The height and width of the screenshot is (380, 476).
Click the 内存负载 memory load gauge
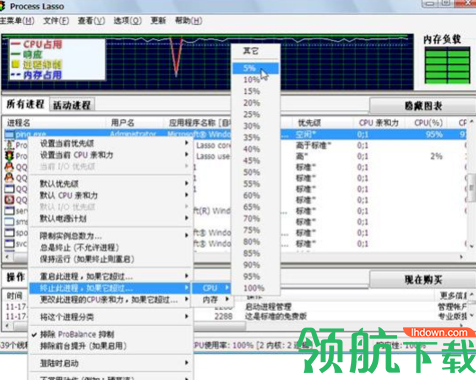[x=447, y=65]
